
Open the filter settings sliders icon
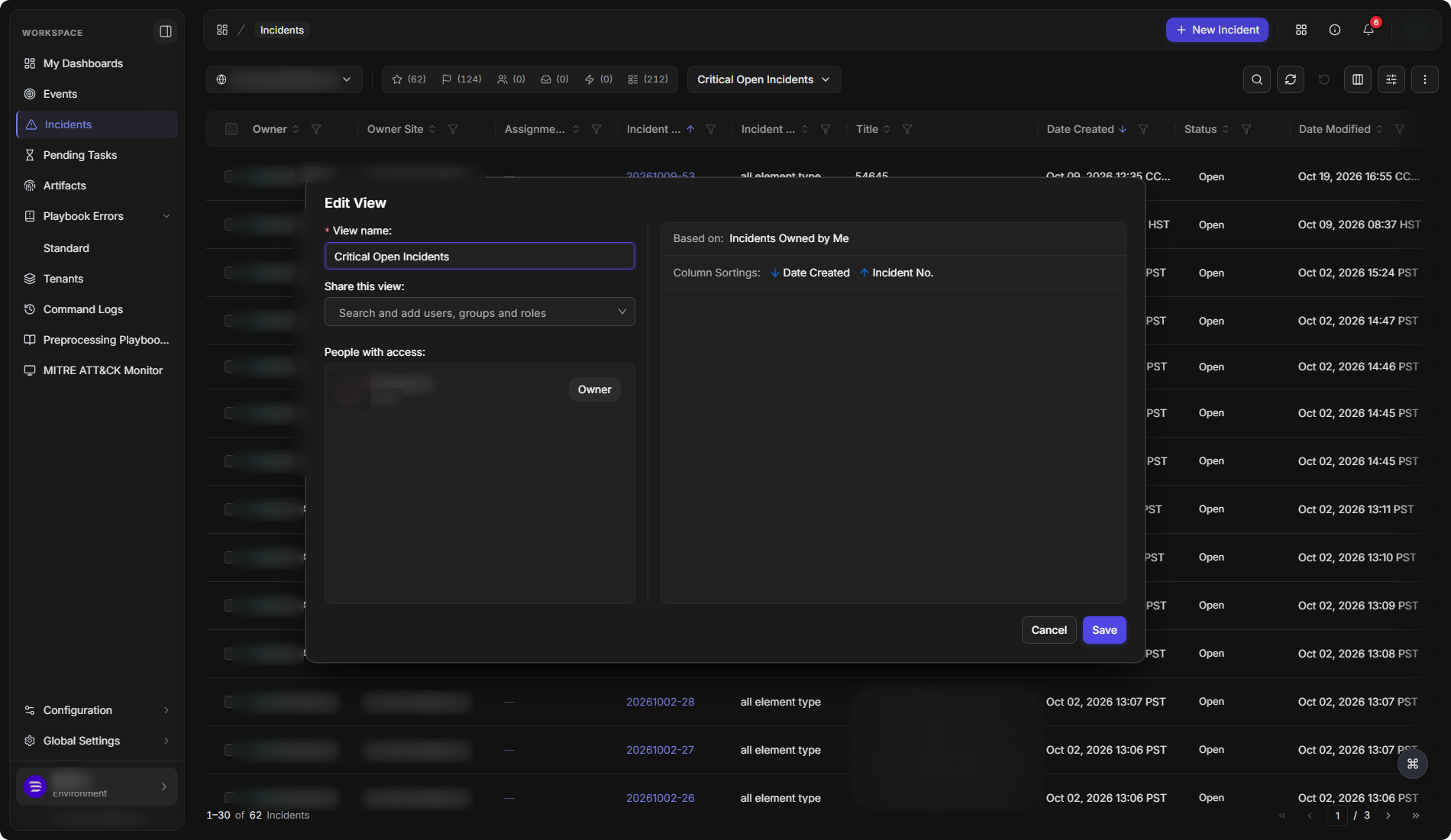pos(1391,79)
